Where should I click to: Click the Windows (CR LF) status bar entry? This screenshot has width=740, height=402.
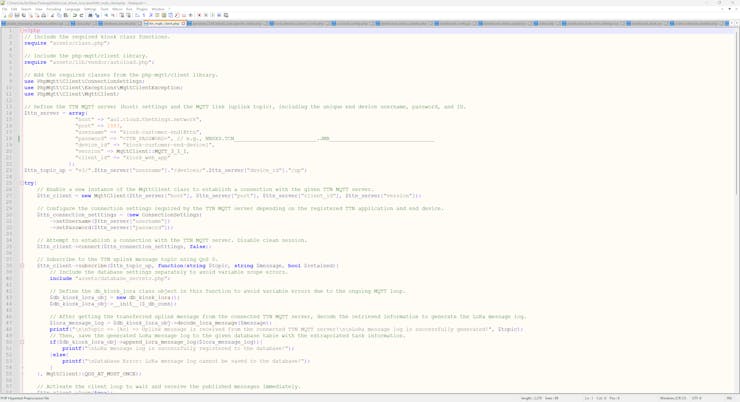(673, 398)
